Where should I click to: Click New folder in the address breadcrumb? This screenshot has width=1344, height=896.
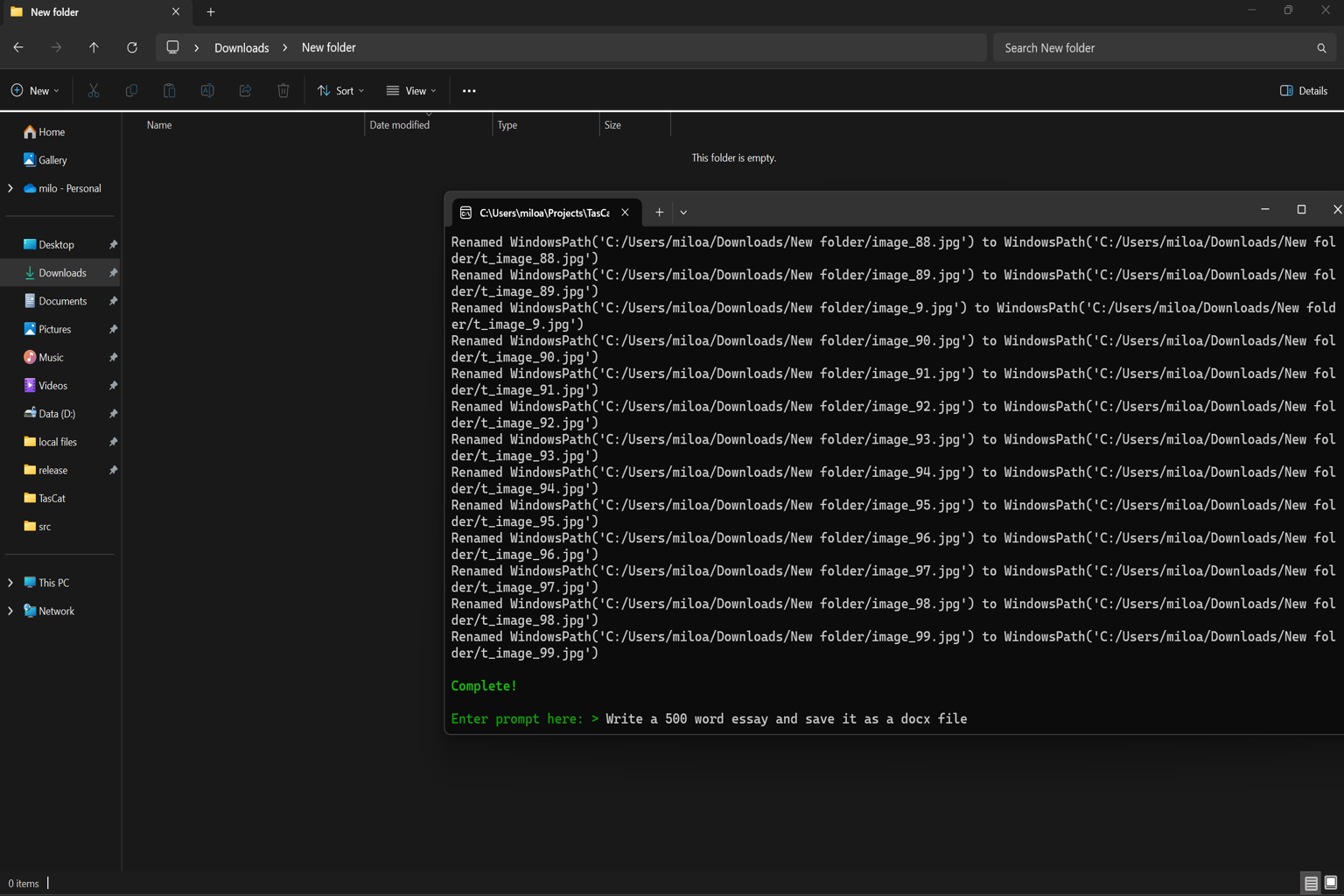point(329,47)
